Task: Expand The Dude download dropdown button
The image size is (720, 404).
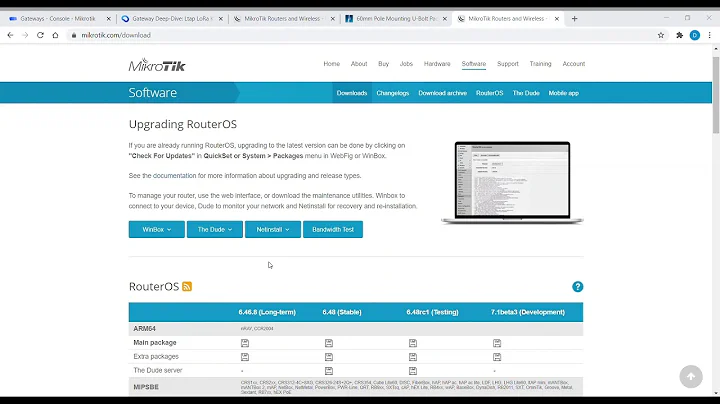Action: click(215, 230)
